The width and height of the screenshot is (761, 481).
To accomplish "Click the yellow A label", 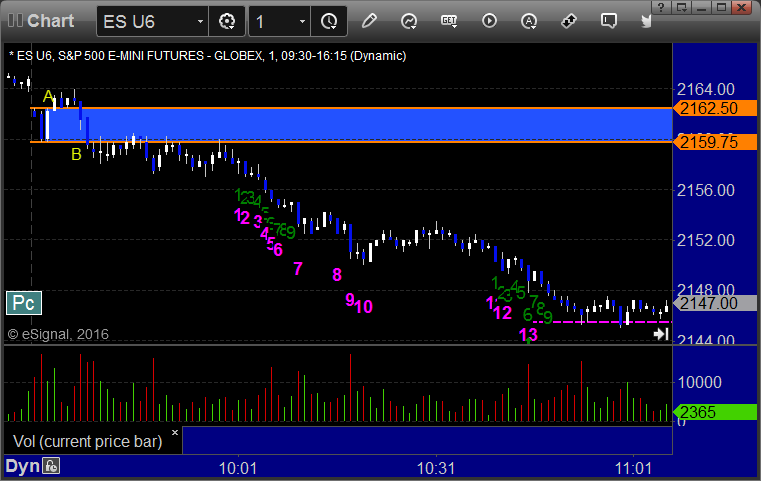I will tap(48, 96).
